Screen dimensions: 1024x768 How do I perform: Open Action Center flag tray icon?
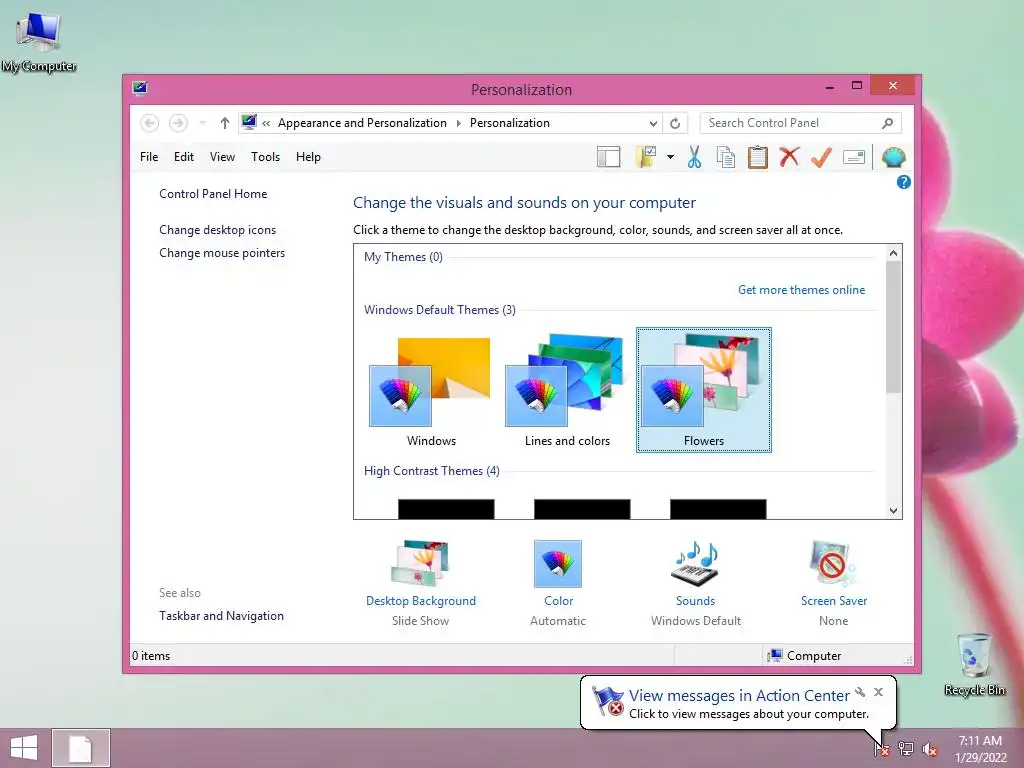pyautogui.click(x=882, y=749)
